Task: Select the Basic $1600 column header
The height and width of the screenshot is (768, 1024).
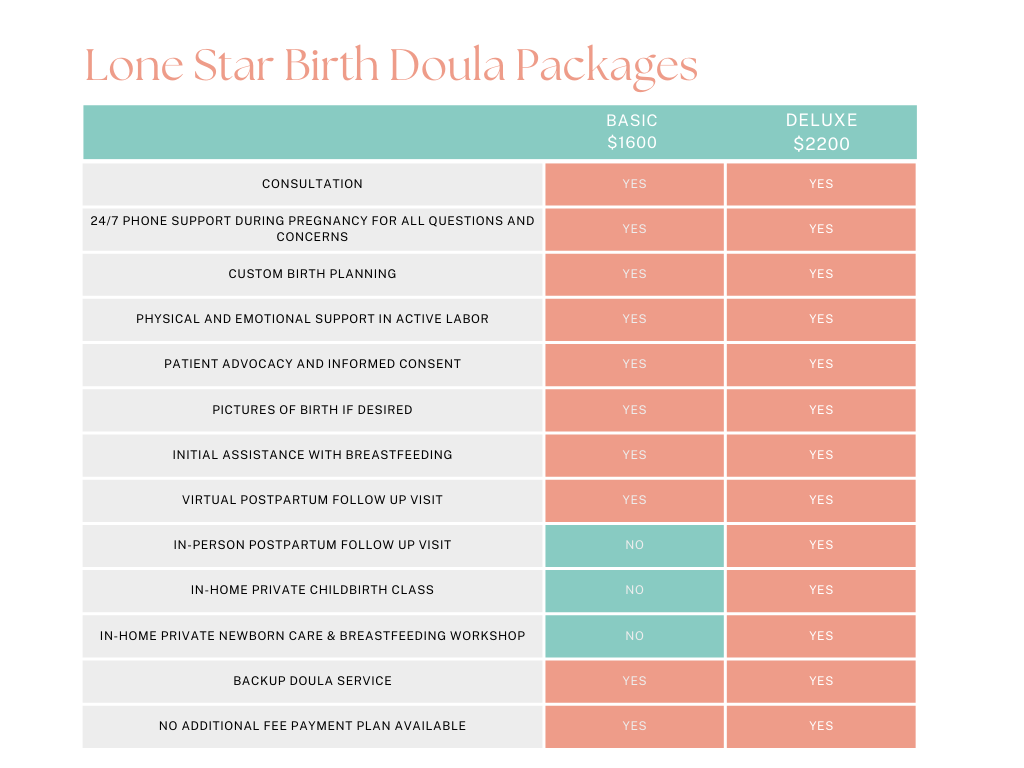Action: click(632, 132)
